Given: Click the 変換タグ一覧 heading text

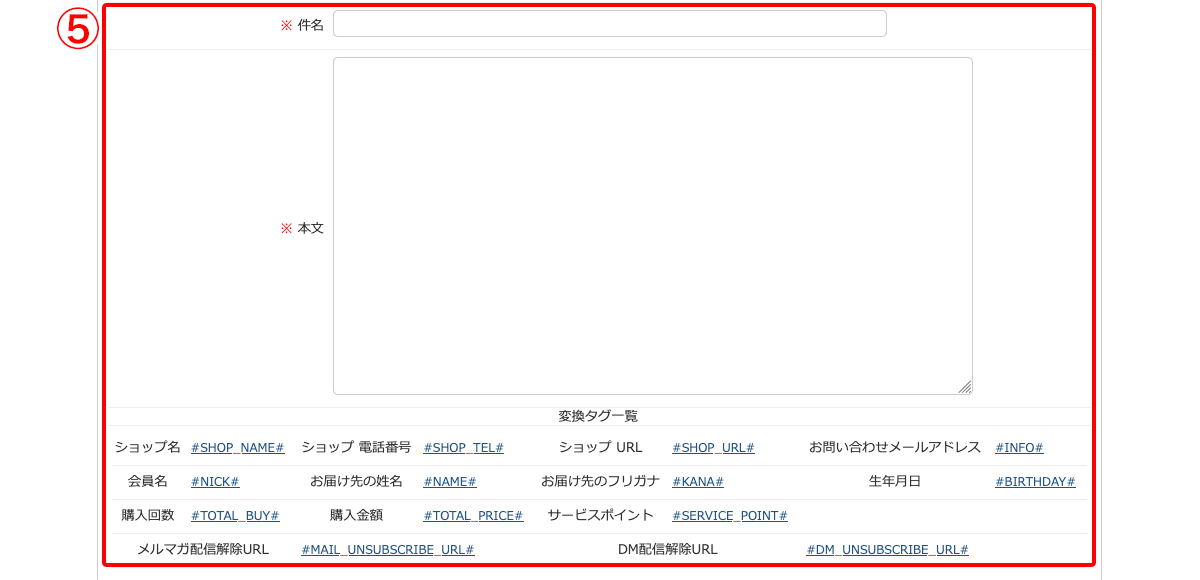Looking at the screenshot, I should pyautogui.click(x=598, y=416).
